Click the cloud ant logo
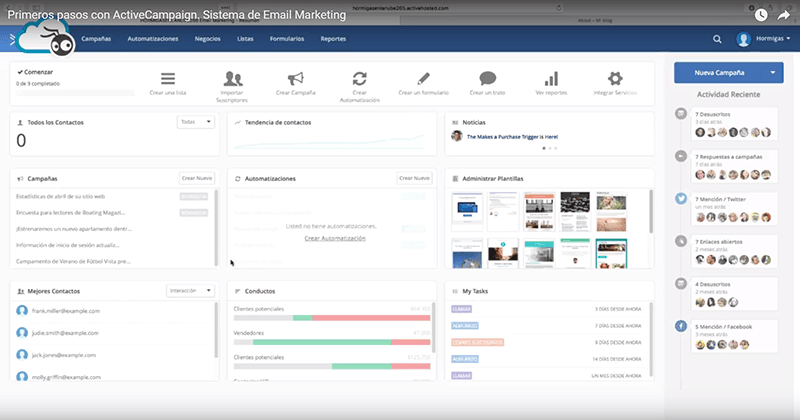The width and height of the screenshot is (800, 420). [x=46, y=38]
